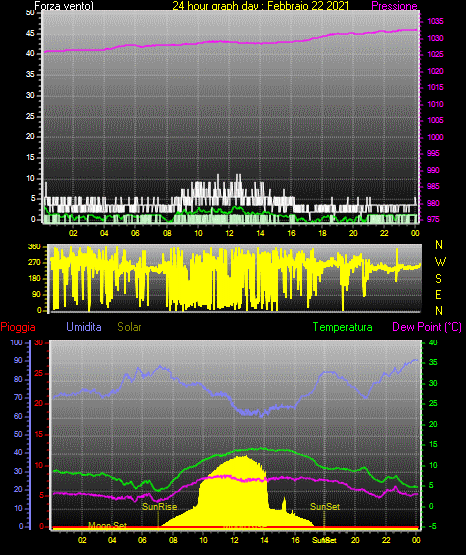Screen dimensions: 466x555
Task: Click green temperature axis value -5
Action: [433, 526]
